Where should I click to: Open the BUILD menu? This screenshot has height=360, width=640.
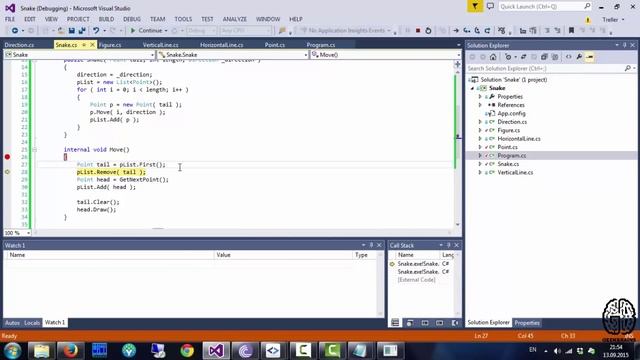pyautogui.click(x=106, y=19)
